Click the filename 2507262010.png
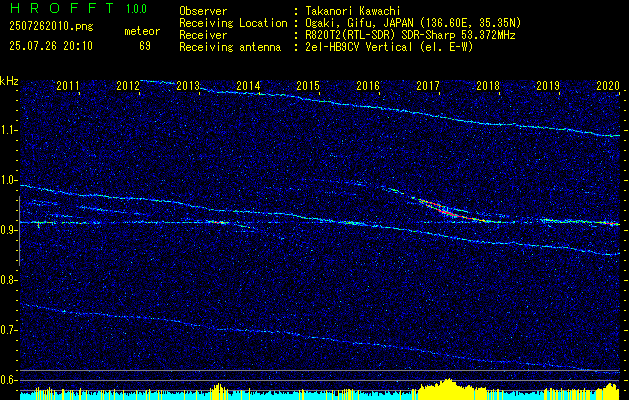The width and height of the screenshot is (629, 400). (51, 27)
